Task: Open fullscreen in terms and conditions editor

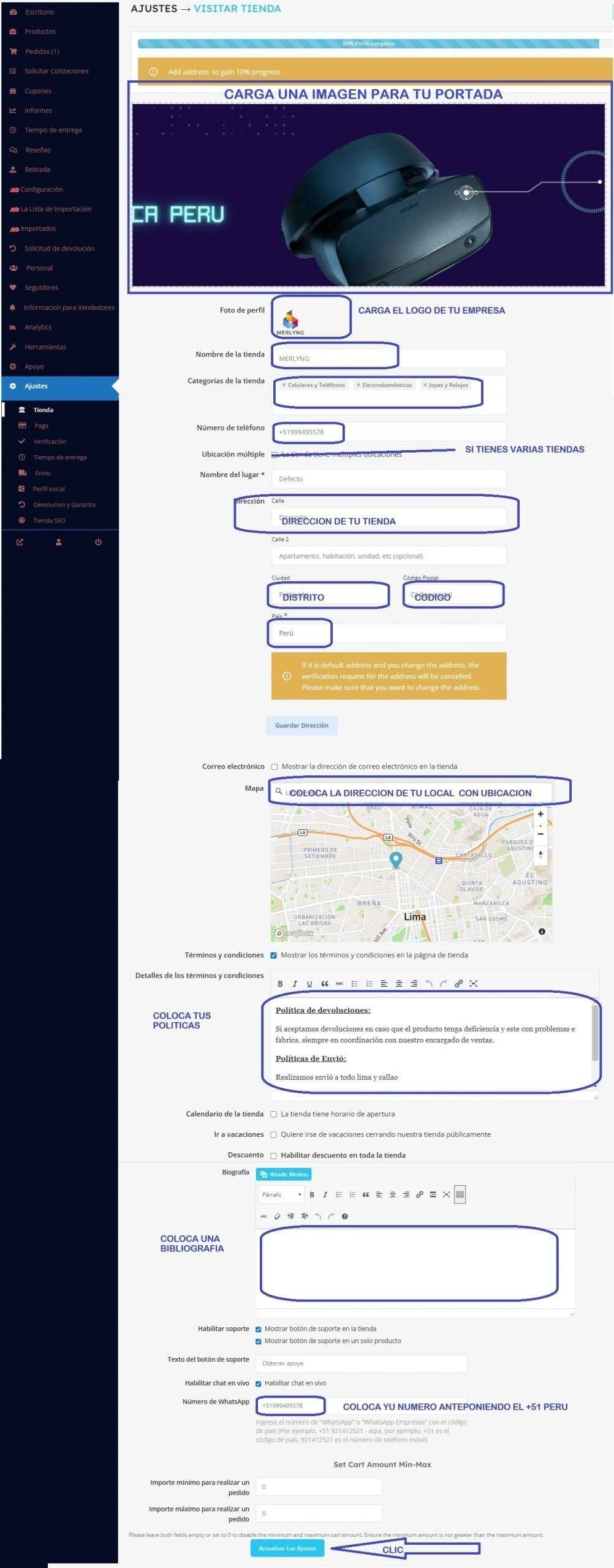Action: coord(473,984)
